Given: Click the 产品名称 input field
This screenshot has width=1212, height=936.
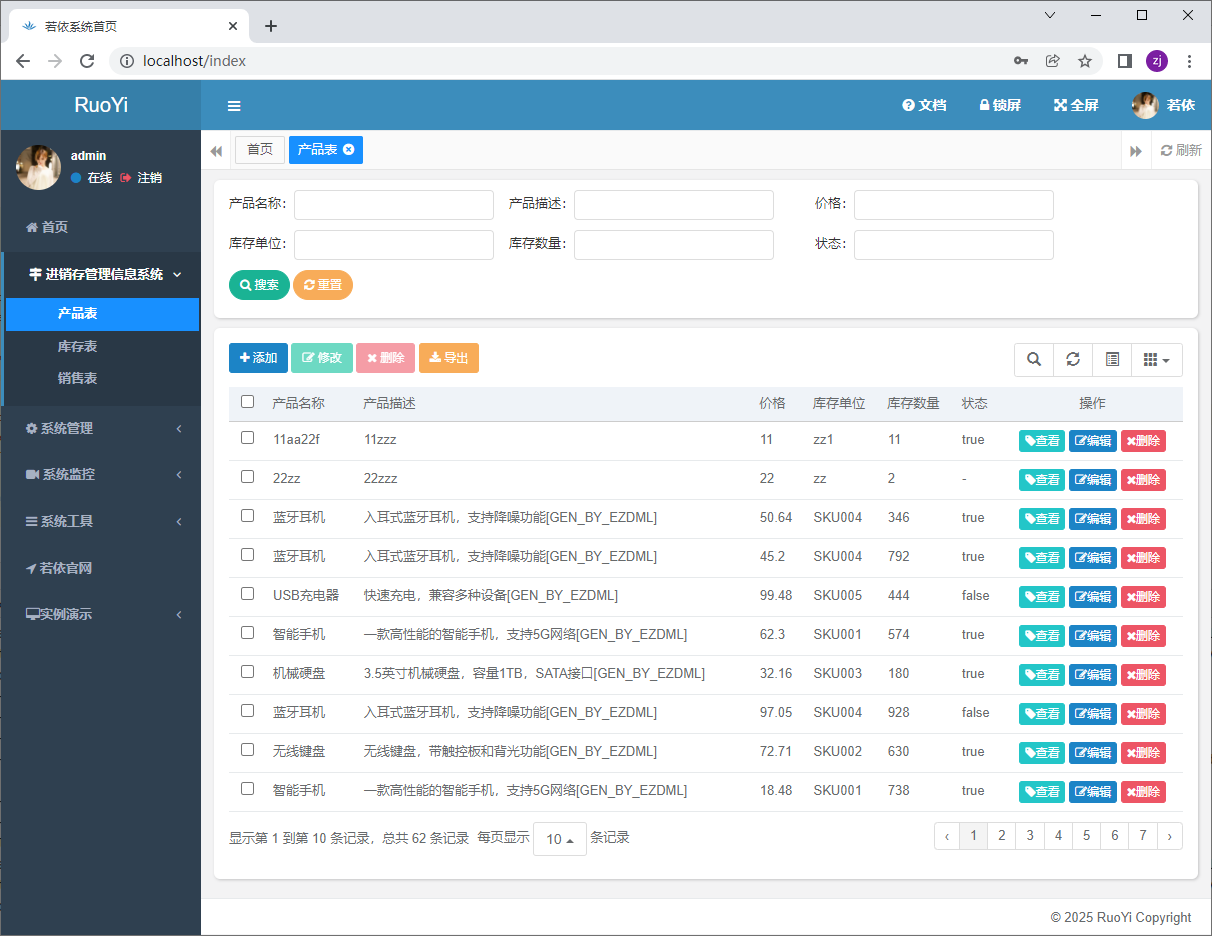Looking at the screenshot, I should tap(394, 205).
